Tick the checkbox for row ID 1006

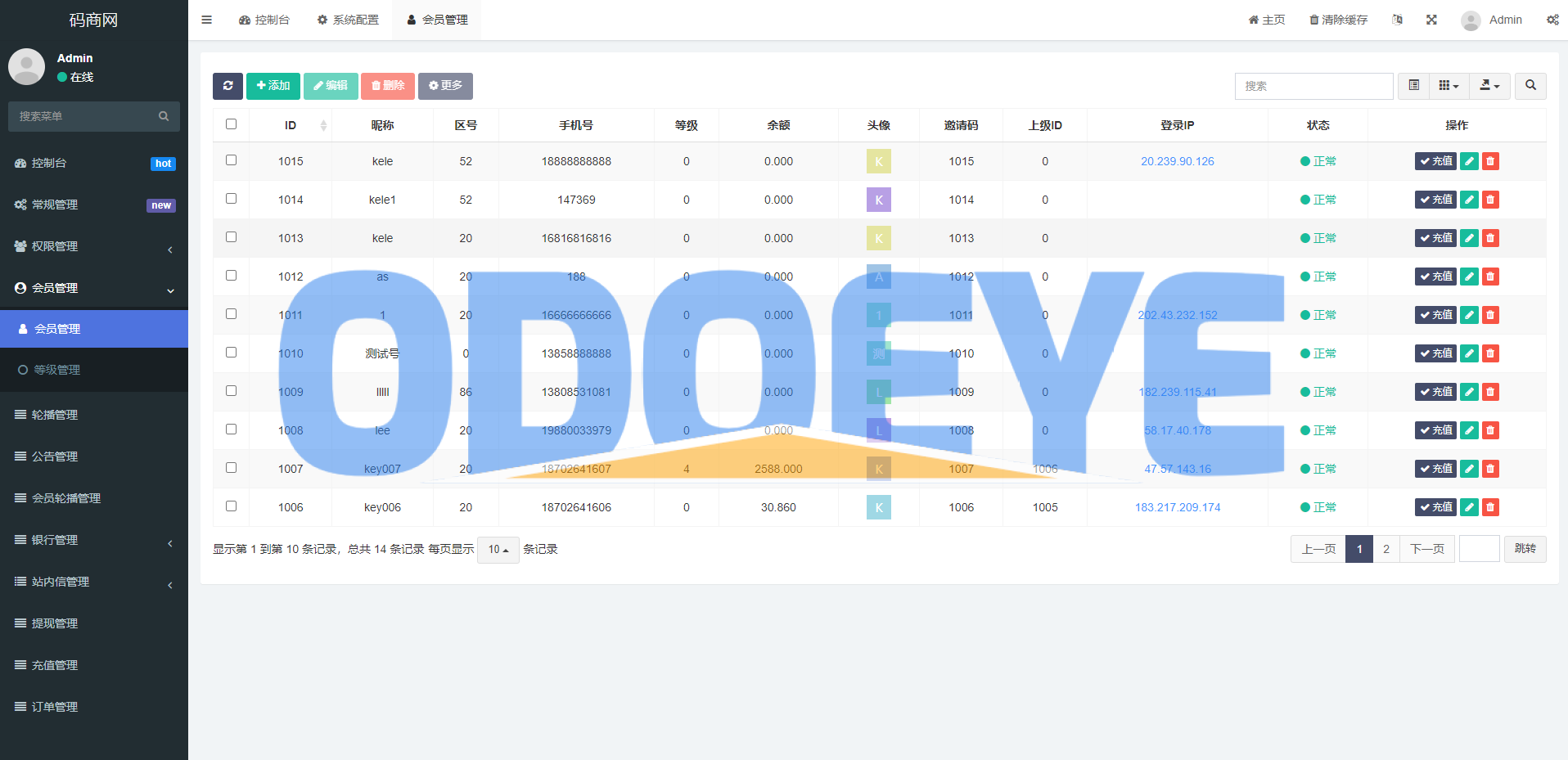(x=231, y=506)
